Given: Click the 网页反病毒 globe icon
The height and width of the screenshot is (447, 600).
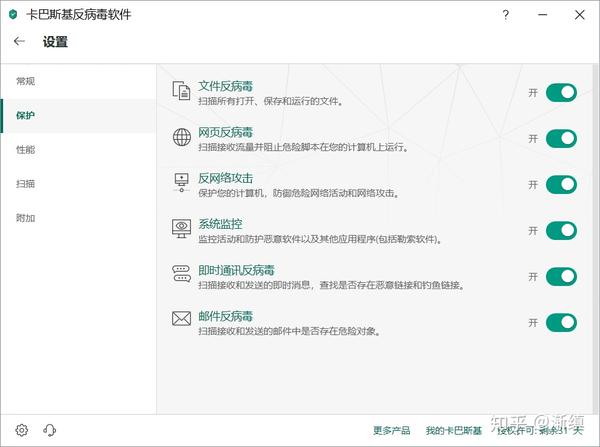Looking at the screenshot, I should coord(182,137).
